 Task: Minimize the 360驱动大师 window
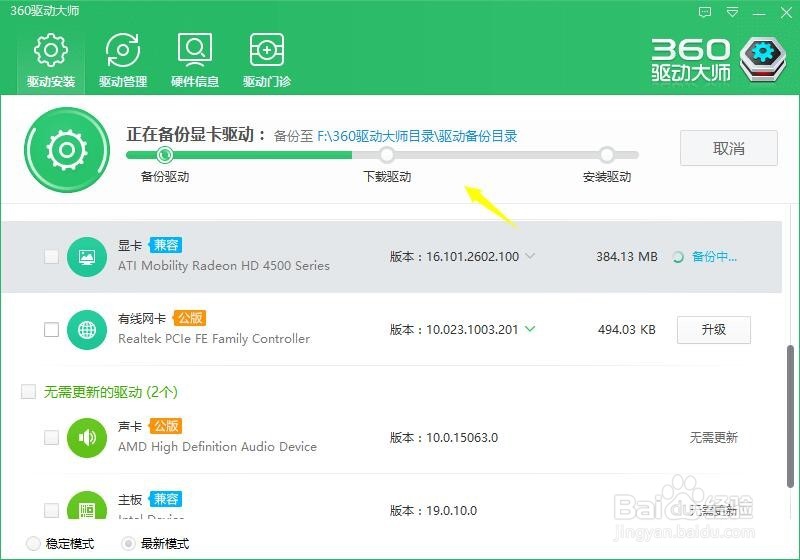pos(759,12)
